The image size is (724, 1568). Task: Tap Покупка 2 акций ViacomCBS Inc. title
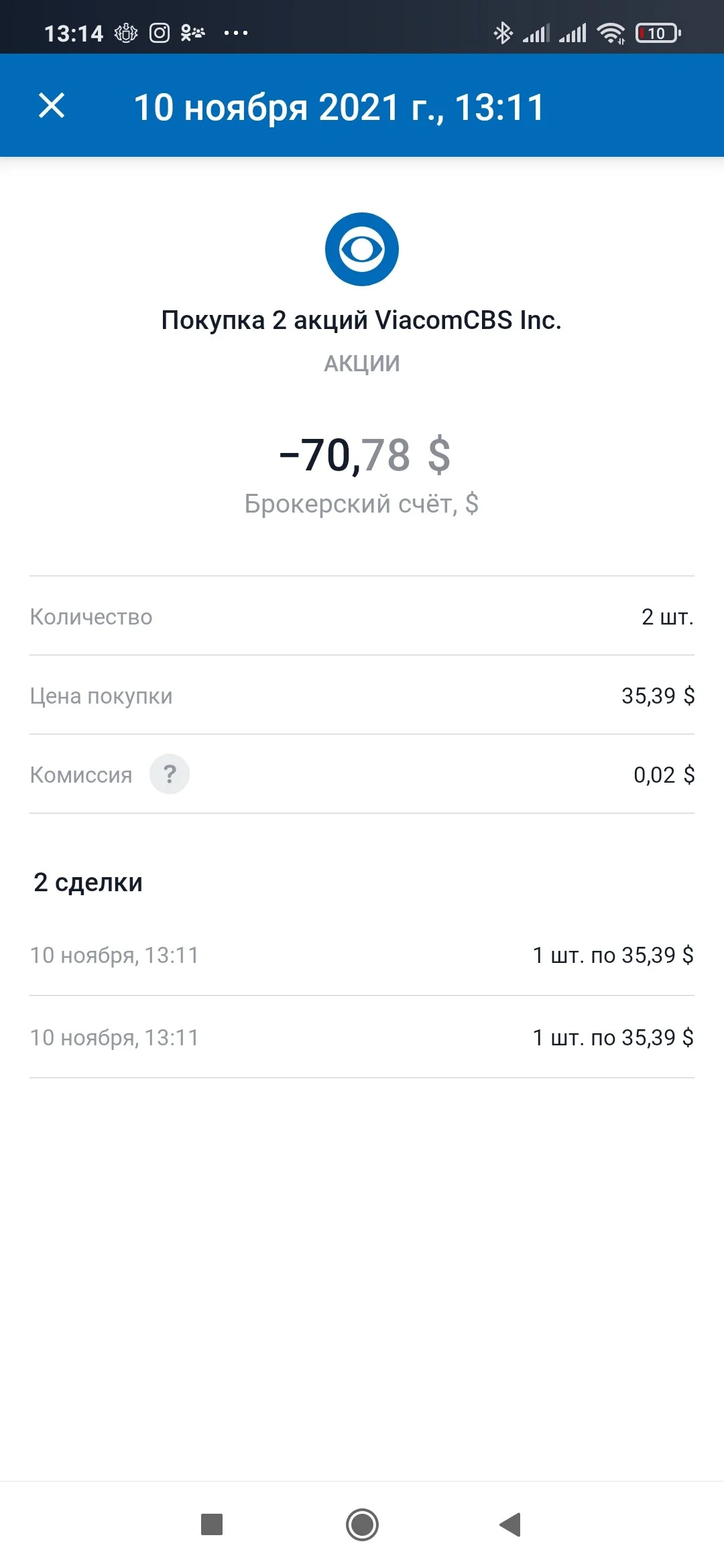tap(361, 320)
